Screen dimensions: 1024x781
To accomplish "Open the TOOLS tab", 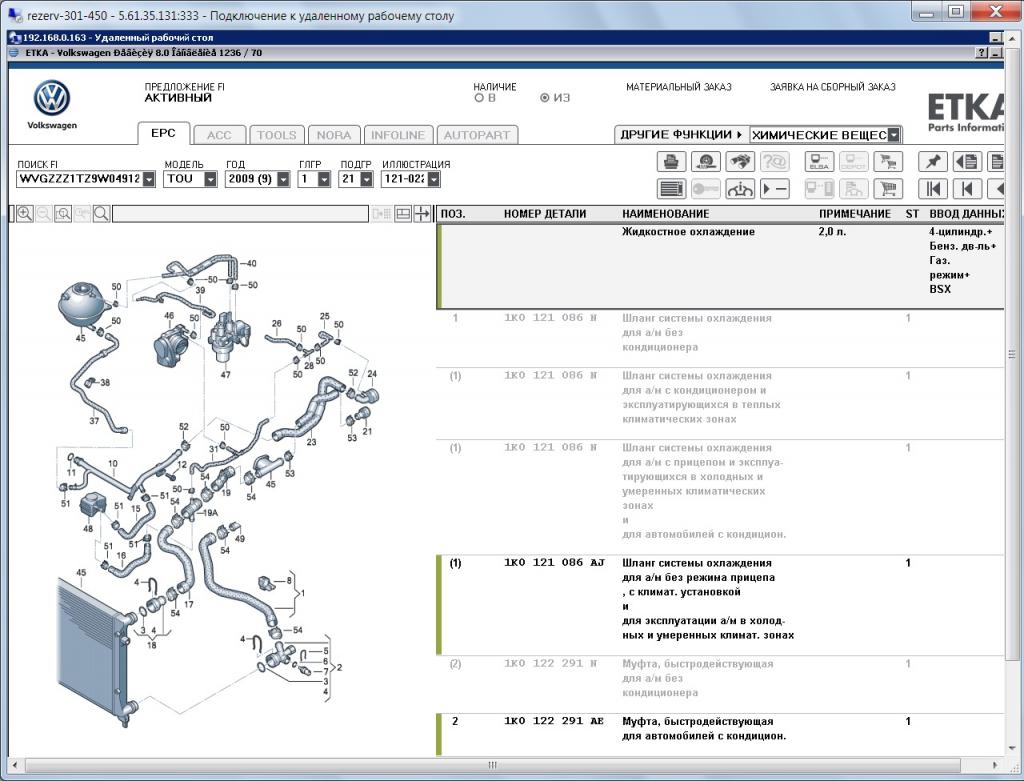I will (x=276, y=135).
